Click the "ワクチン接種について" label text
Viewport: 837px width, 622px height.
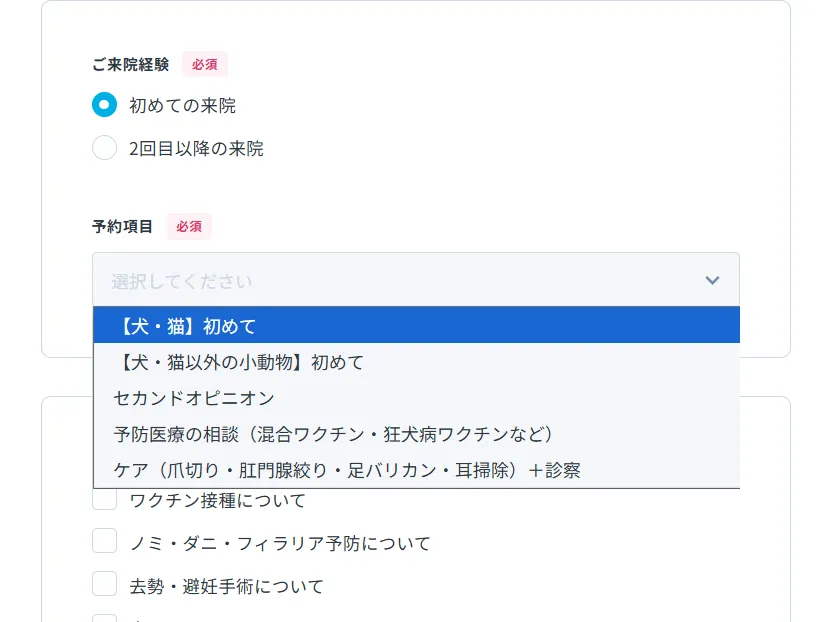coord(217,500)
